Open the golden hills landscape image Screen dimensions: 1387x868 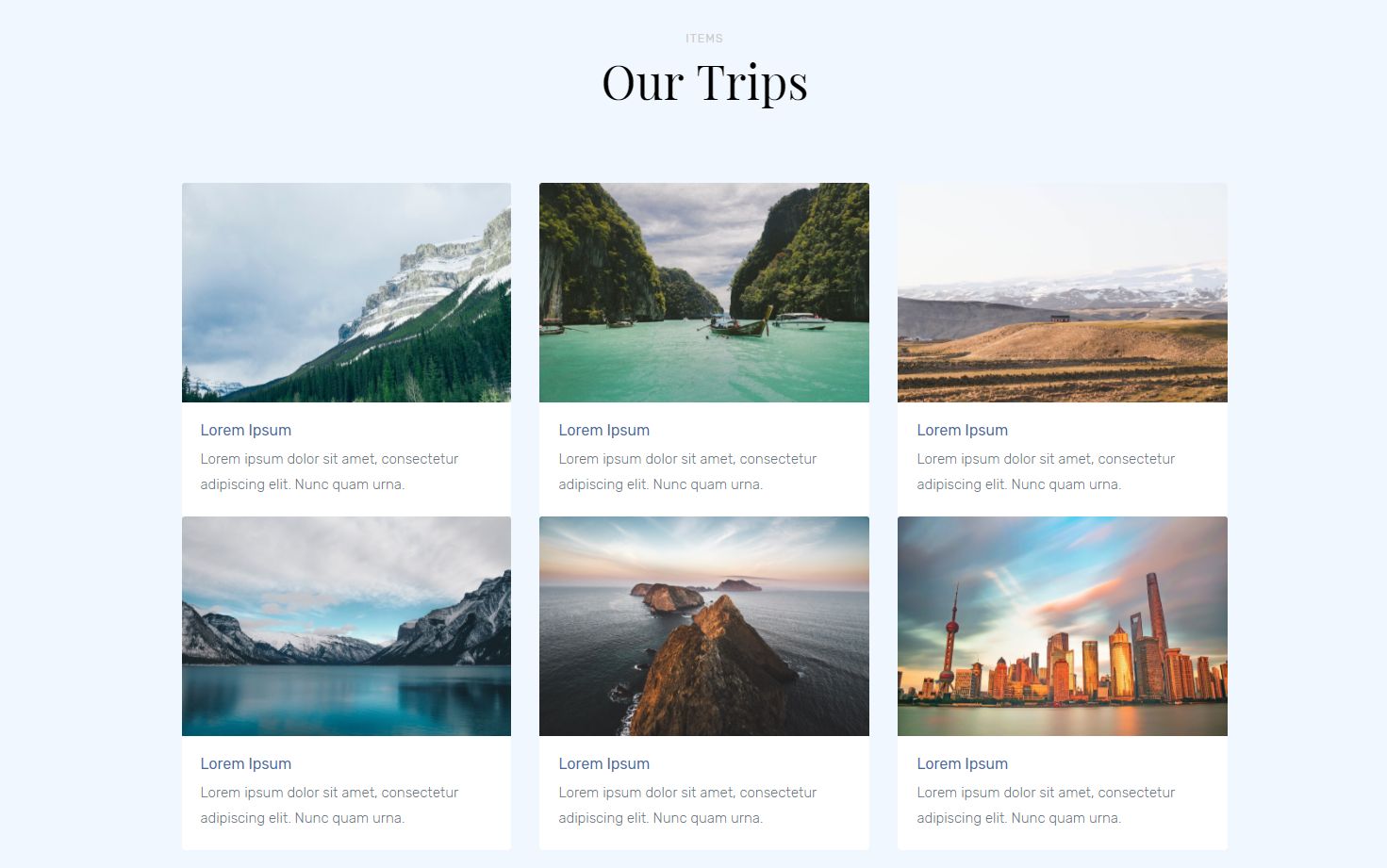coord(1063,292)
